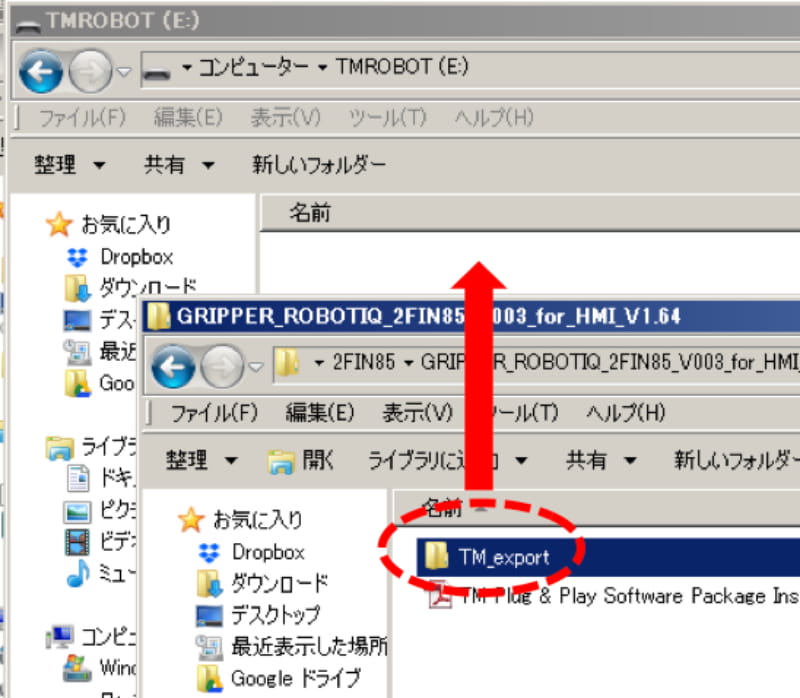800x698 pixels.
Task: Select ライブラリ icon in TMROBOT sidebar
Action: (60, 447)
